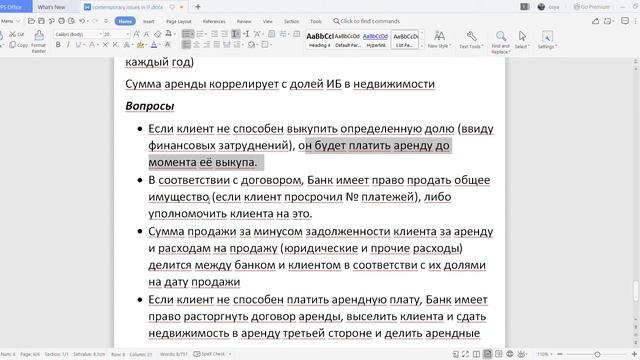Viewport: 640px width, 360px height.
Task: Toggle Subscript formatting
Action: [116, 44]
